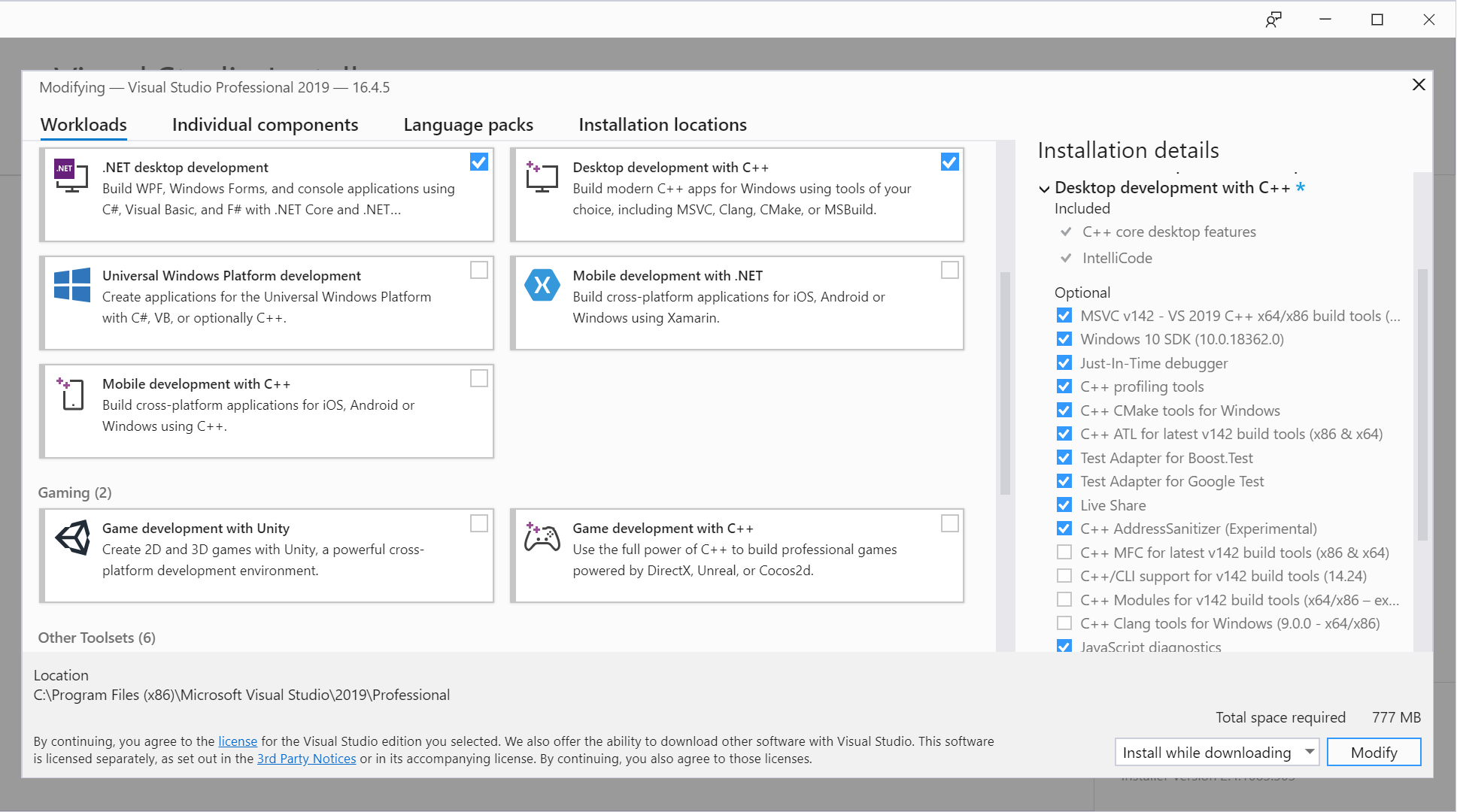Click the Gaming (2) section heading
This screenshot has width=1457, height=812.
(75, 492)
